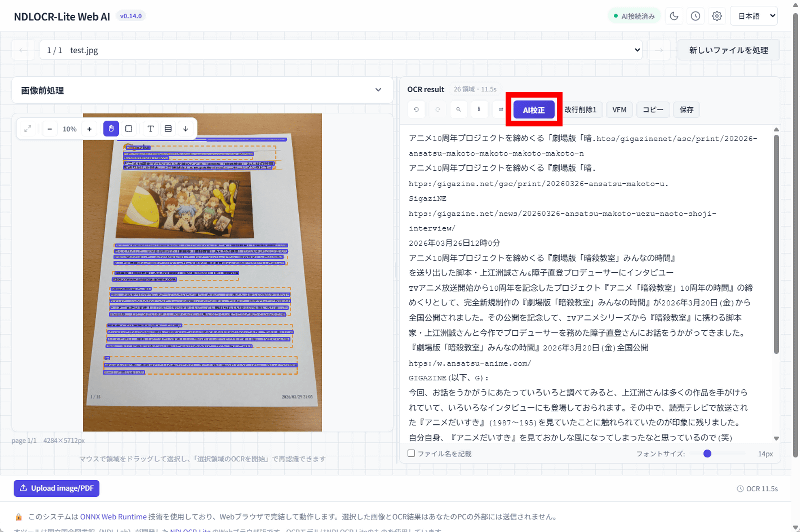The image size is (800, 532).
Task: Click the reading-order down arrow icon
Action: pyautogui.click(x=185, y=129)
